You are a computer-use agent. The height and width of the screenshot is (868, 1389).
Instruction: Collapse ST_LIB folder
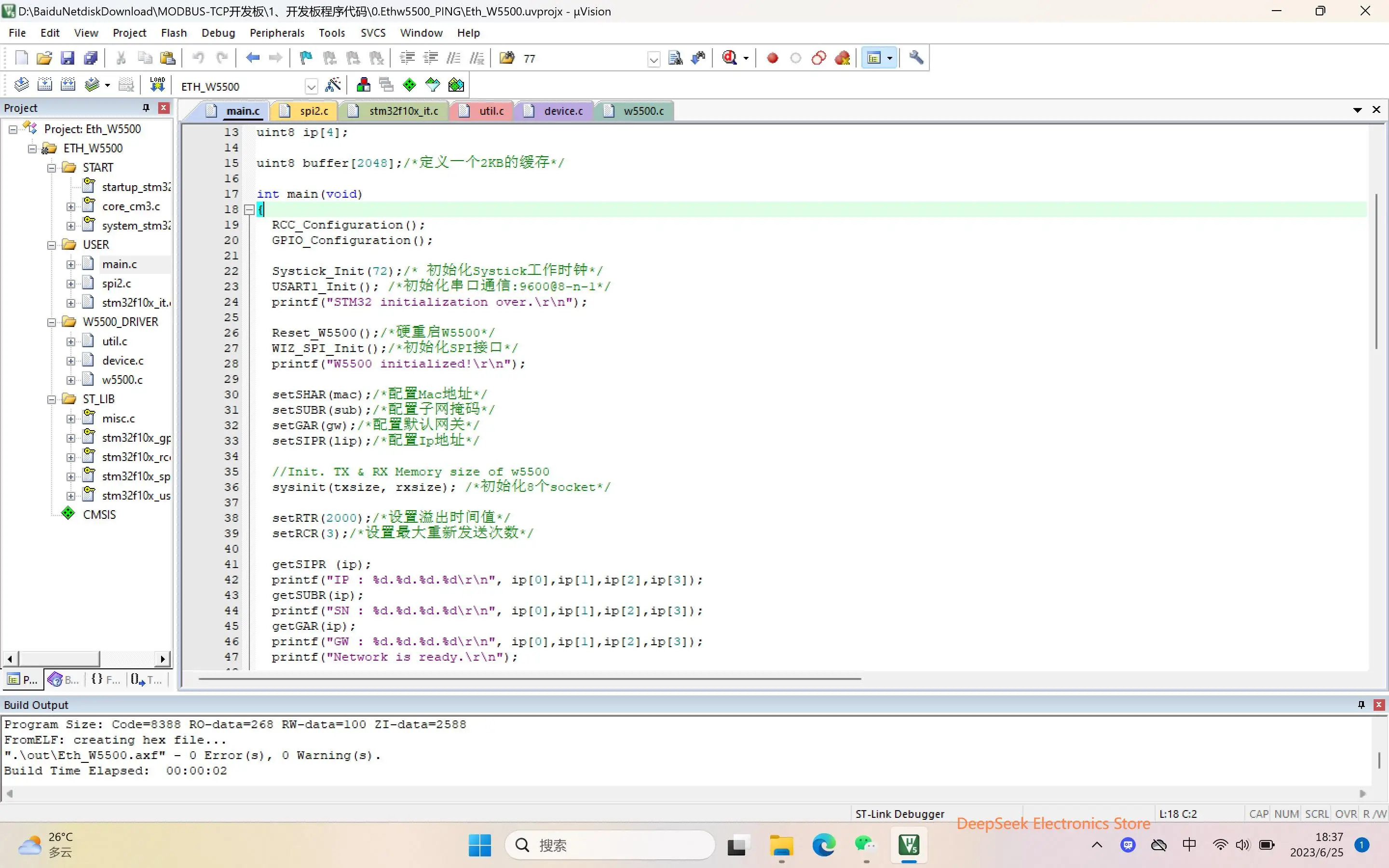click(52, 400)
